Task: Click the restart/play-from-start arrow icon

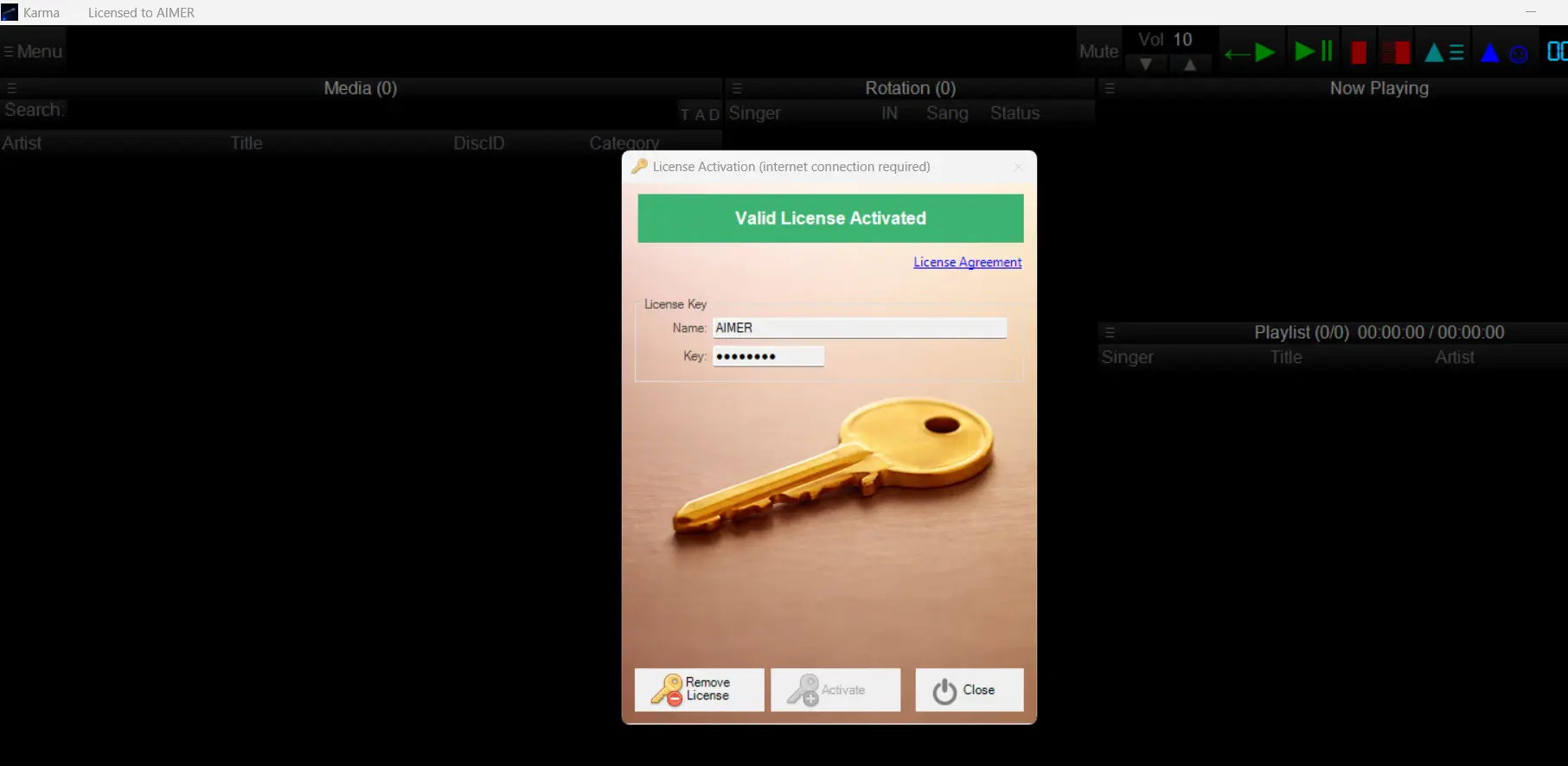Action: coord(1250,53)
